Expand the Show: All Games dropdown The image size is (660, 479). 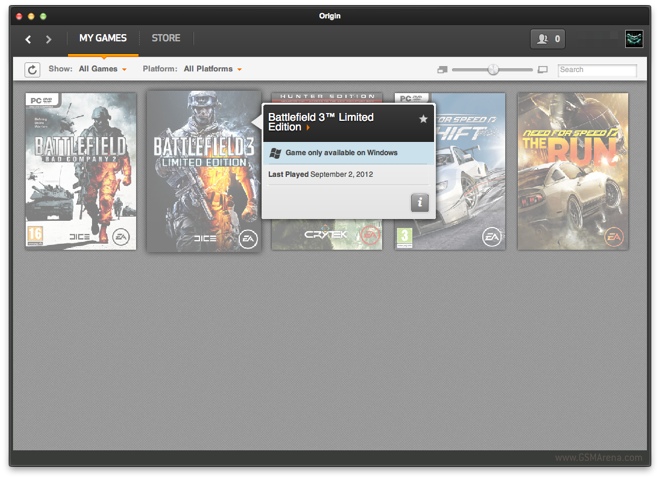[x=102, y=69]
